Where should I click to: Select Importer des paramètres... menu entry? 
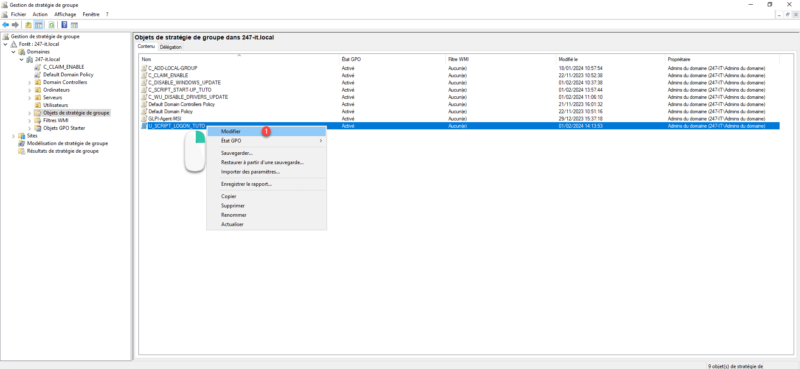pos(266,171)
